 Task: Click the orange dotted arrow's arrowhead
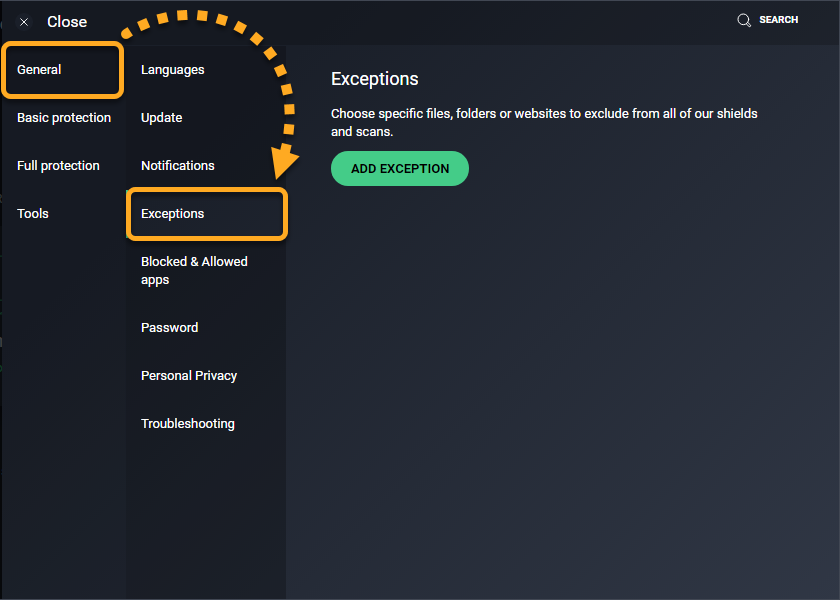(x=285, y=163)
